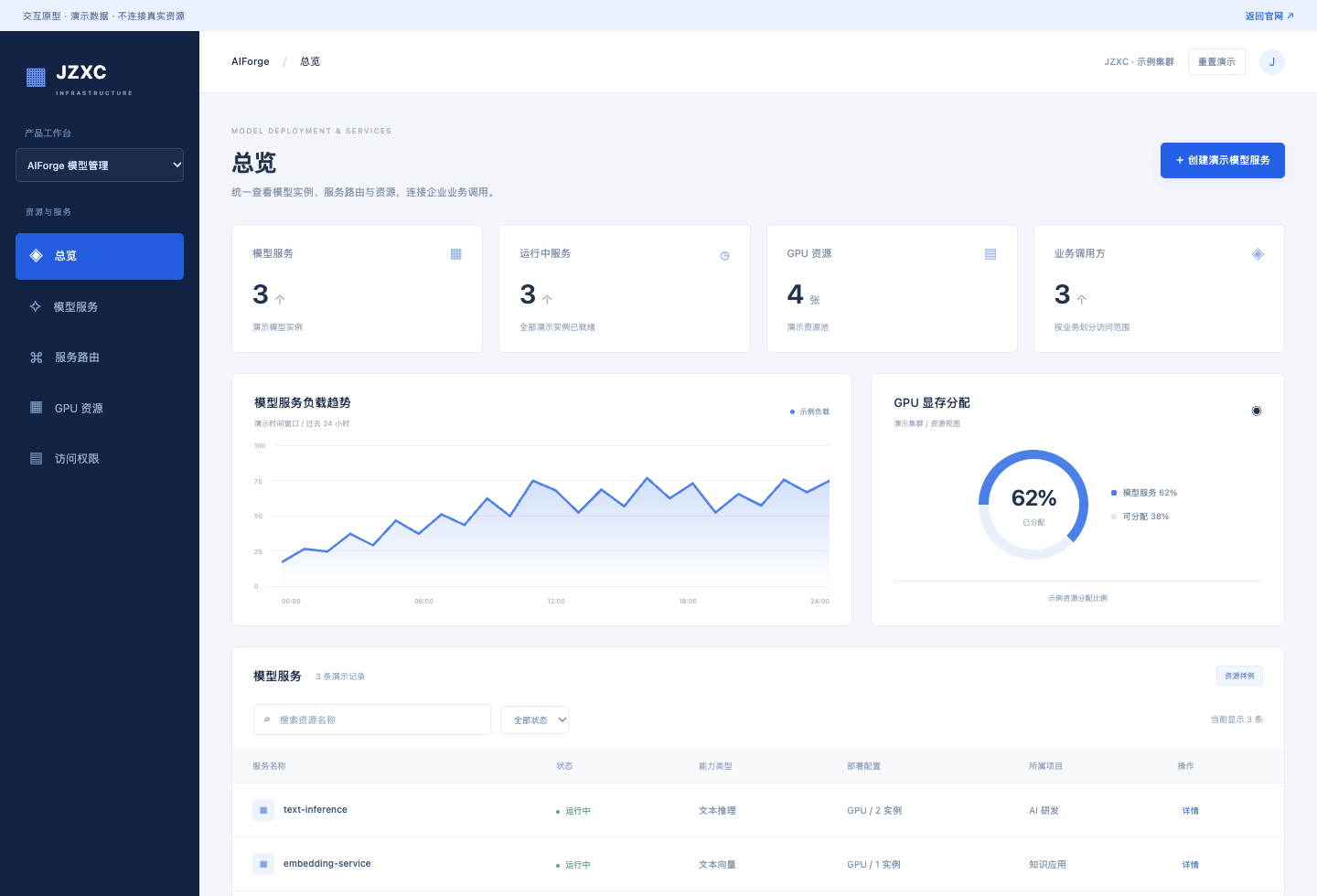Click the 服务路由 sidebar command icon

(x=37, y=357)
